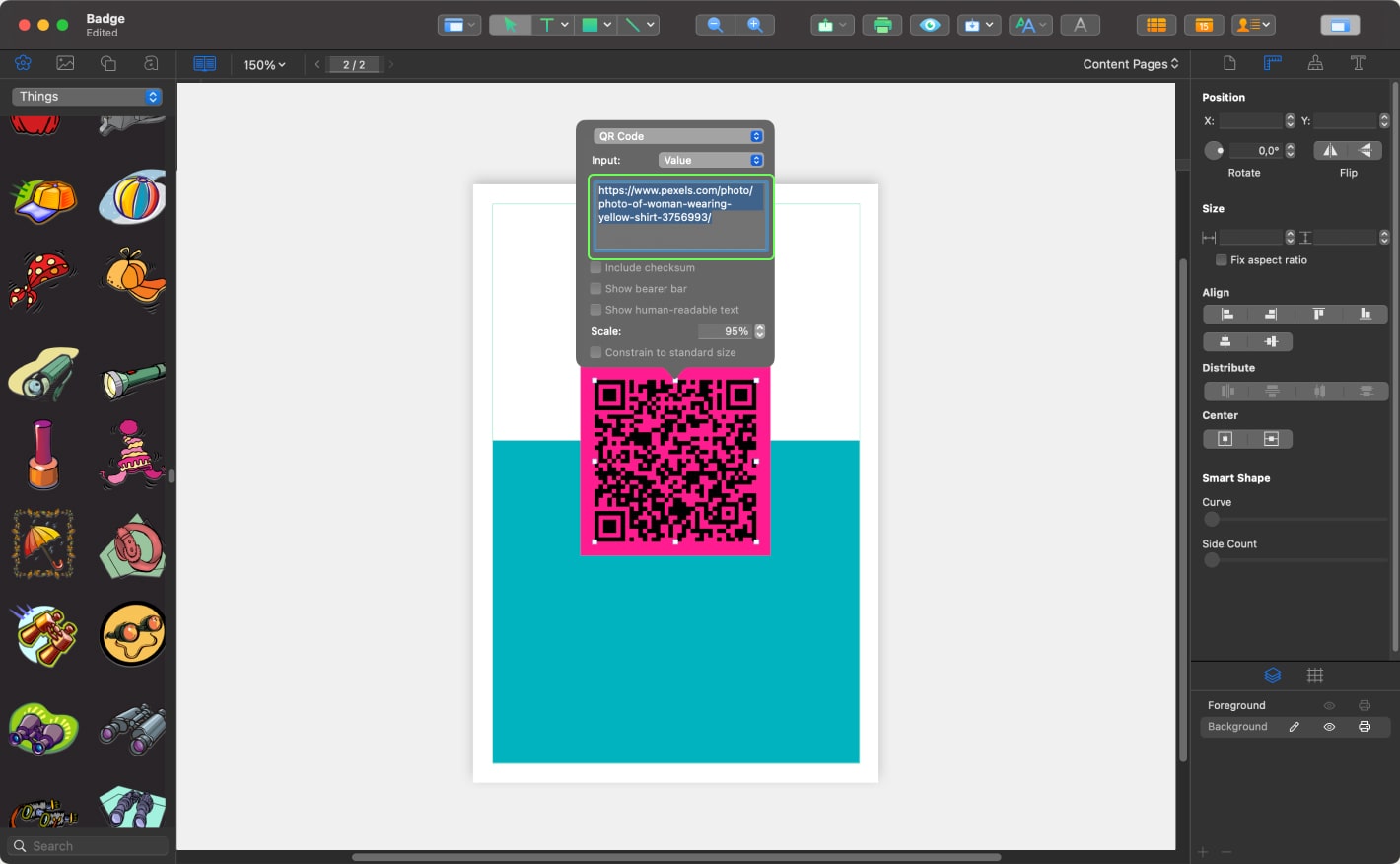Zoom out with minus magnifier
1400x864 pixels.
coord(715,25)
